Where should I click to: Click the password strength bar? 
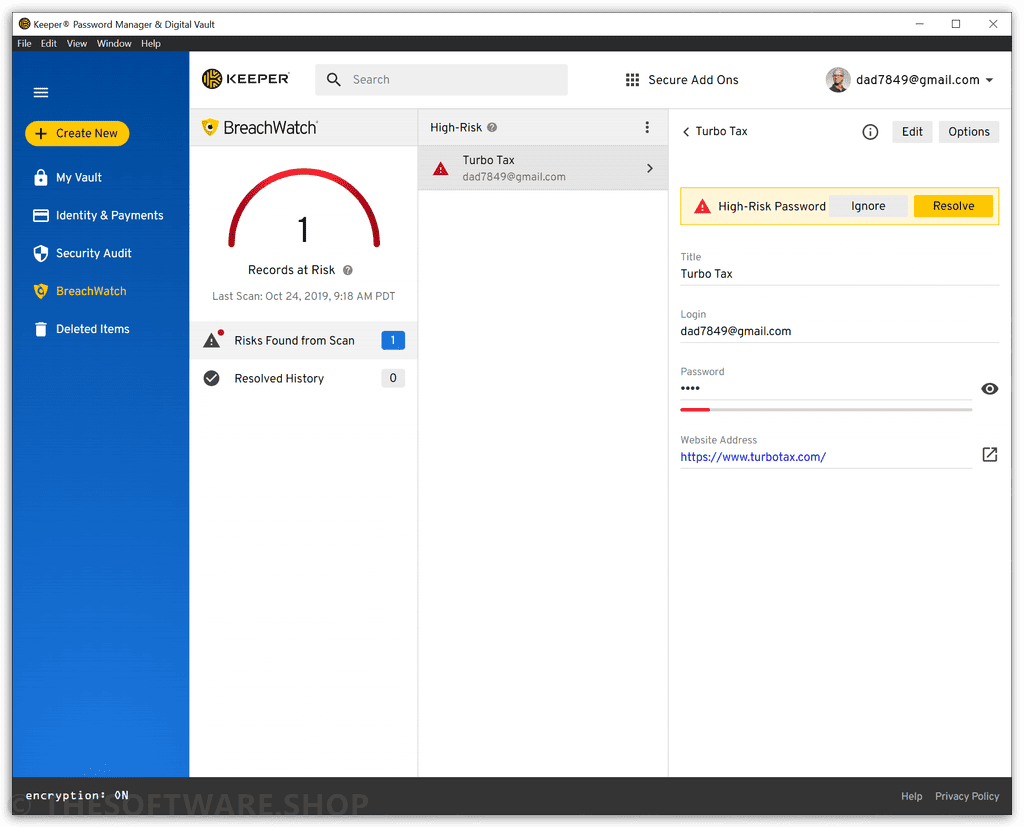click(x=826, y=410)
